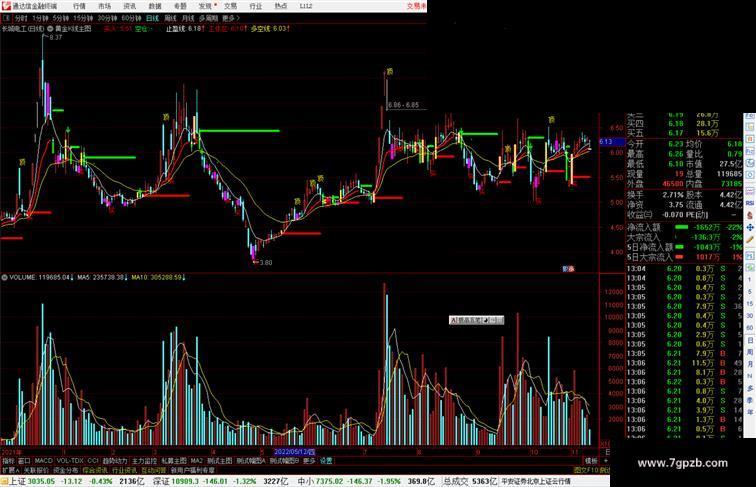Click the highlighted date 2022/05/12 marker

coord(294,452)
